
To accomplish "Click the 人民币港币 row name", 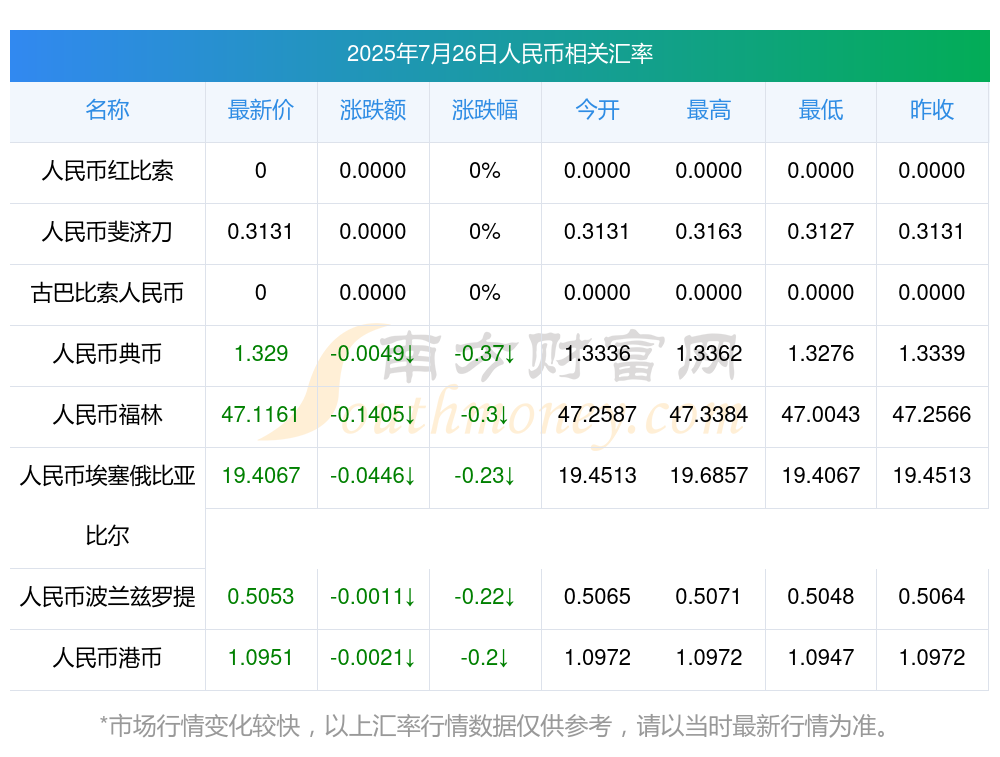I will point(107,658).
